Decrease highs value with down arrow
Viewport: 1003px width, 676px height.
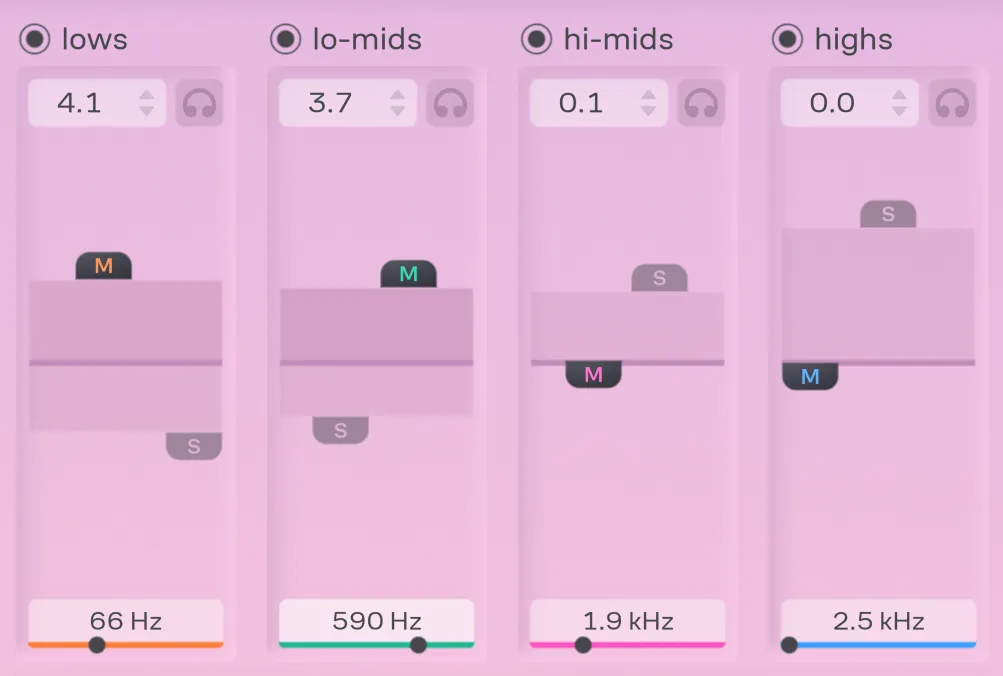tap(899, 111)
